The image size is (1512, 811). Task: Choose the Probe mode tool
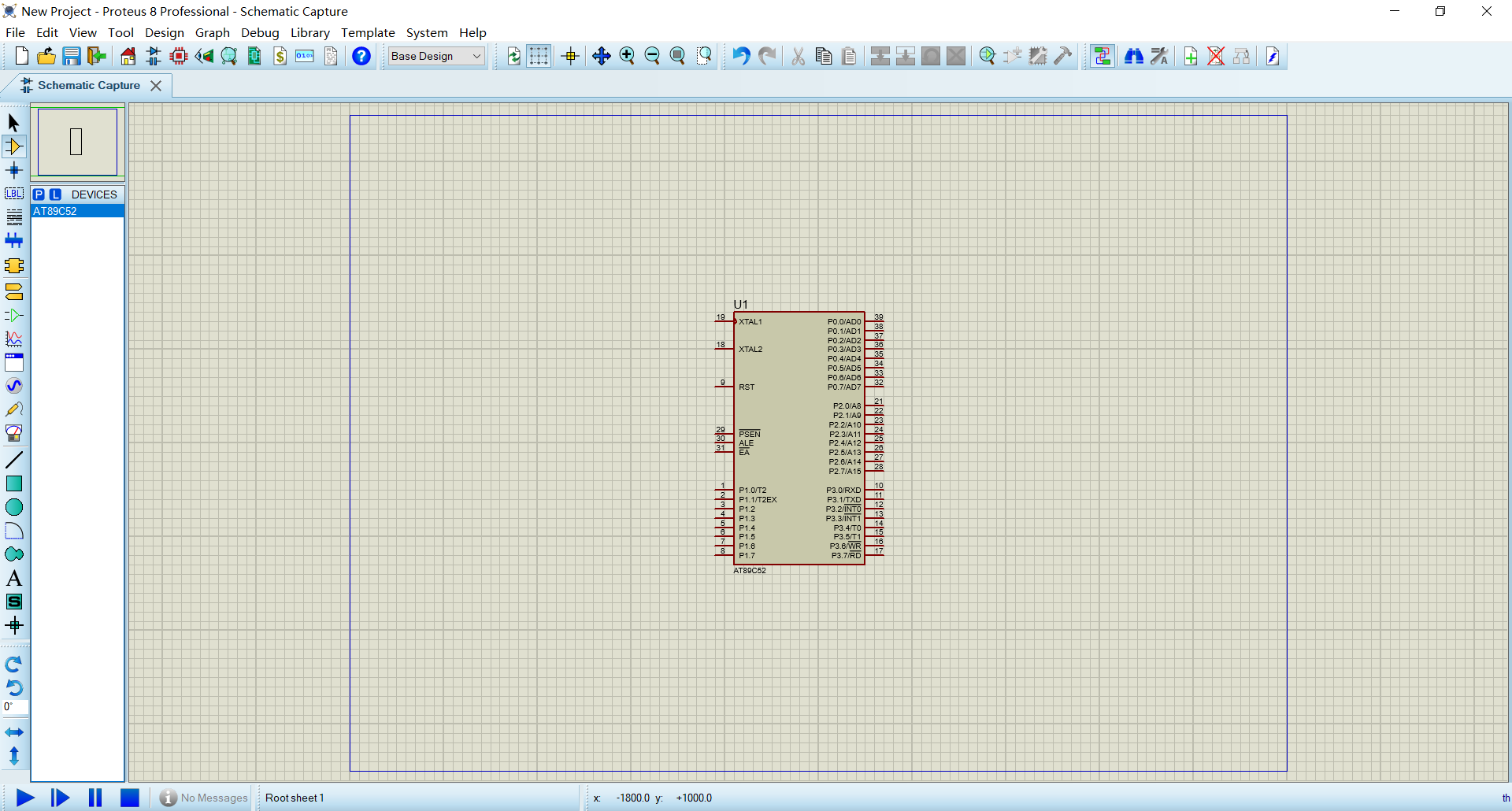pos(14,409)
